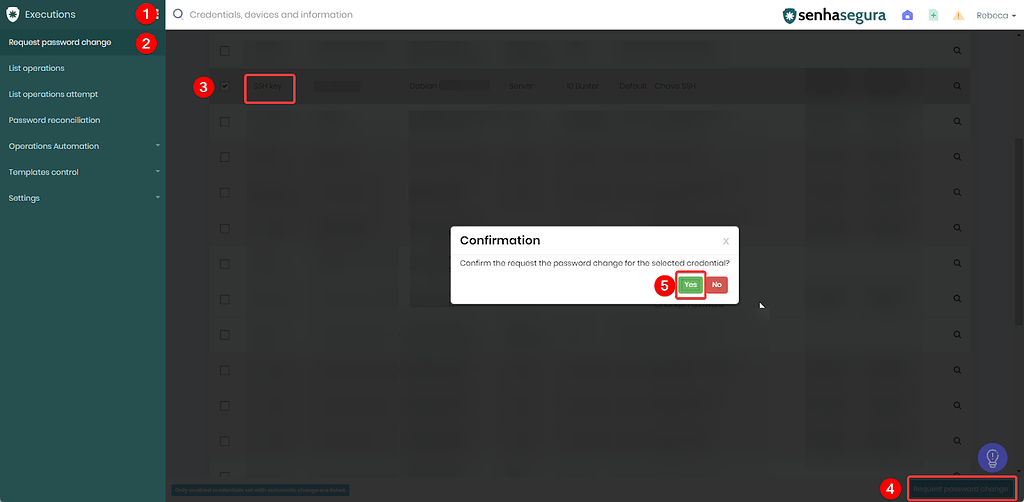Click the home icon in top bar
Image resolution: width=1024 pixels, height=502 pixels.
tap(907, 15)
